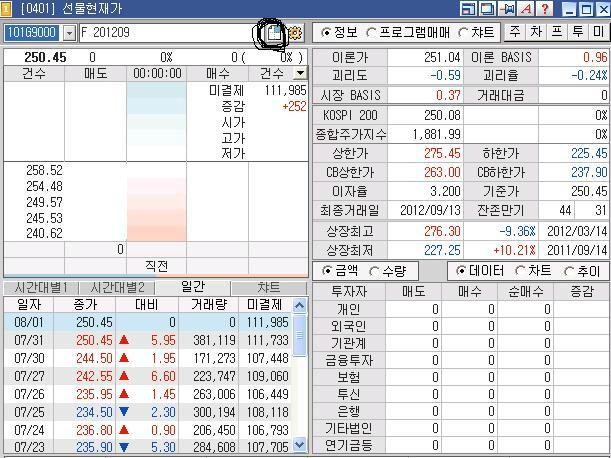Screen dimensions: 611x458
Task: Click the pin icon in the title bar
Action: click(506, 9)
